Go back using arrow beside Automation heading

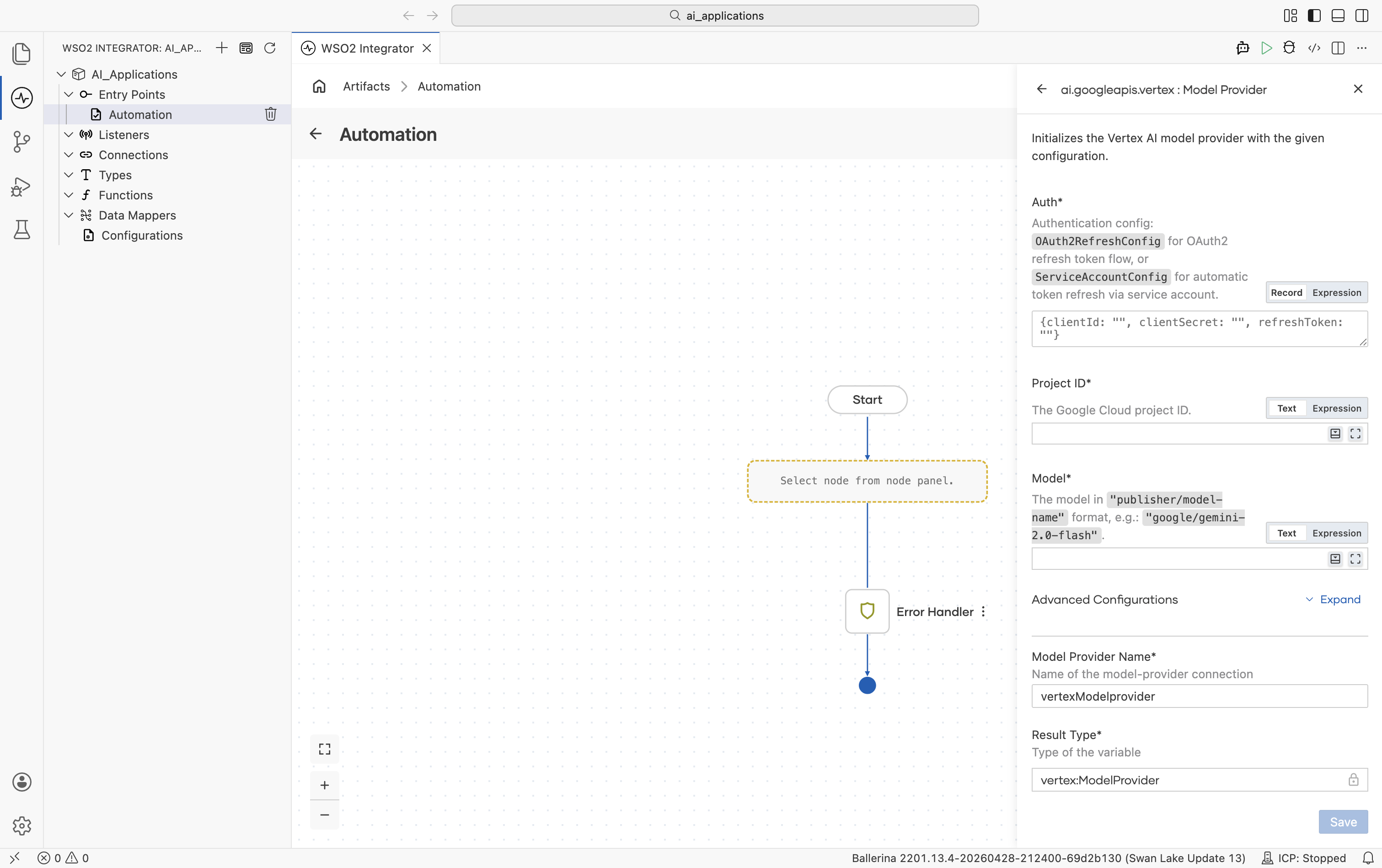tap(316, 134)
